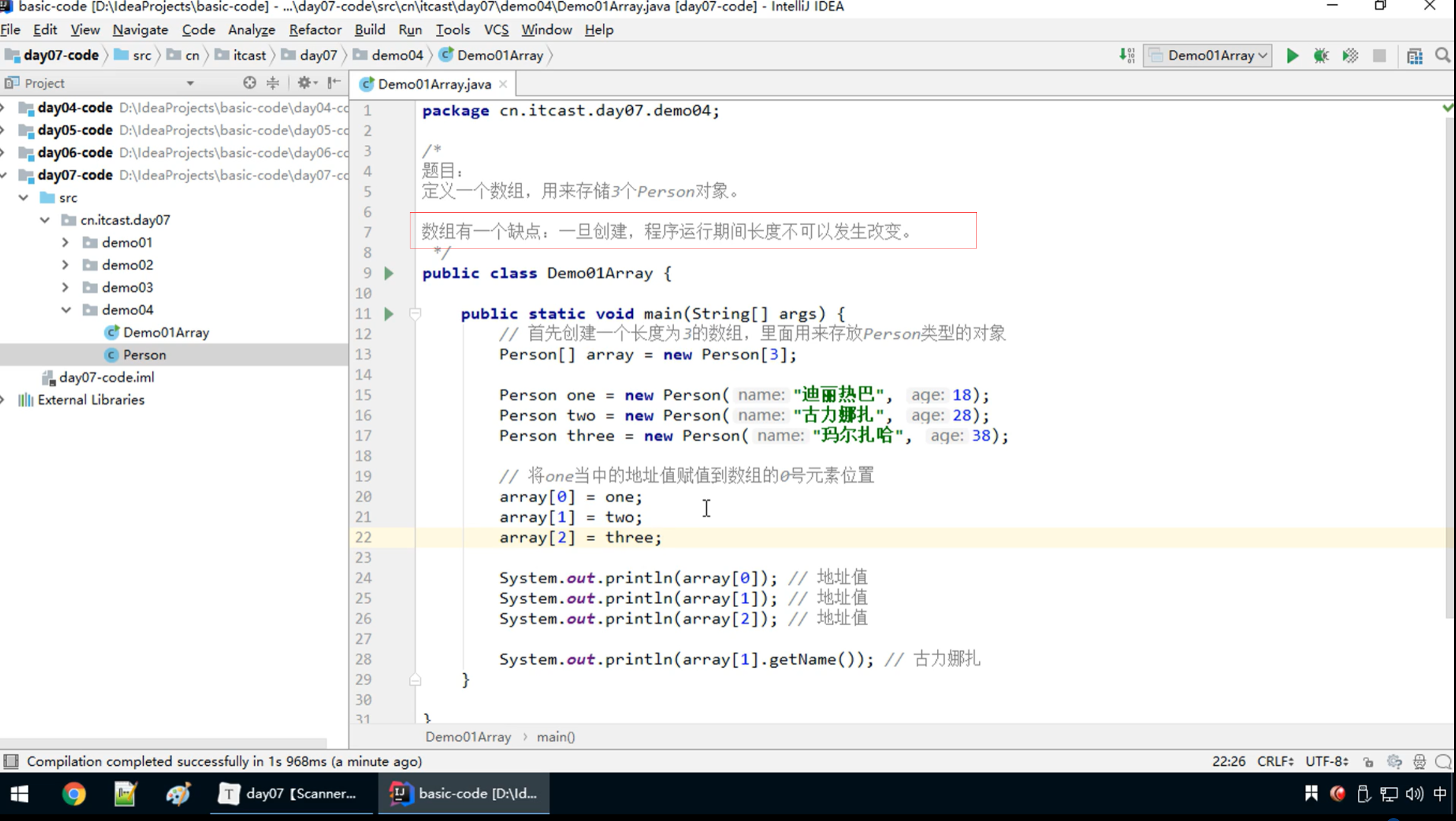This screenshot has width=1456, height=821.
Task: Open Chrome from the Windows taskbar
Action: [74, 793]
